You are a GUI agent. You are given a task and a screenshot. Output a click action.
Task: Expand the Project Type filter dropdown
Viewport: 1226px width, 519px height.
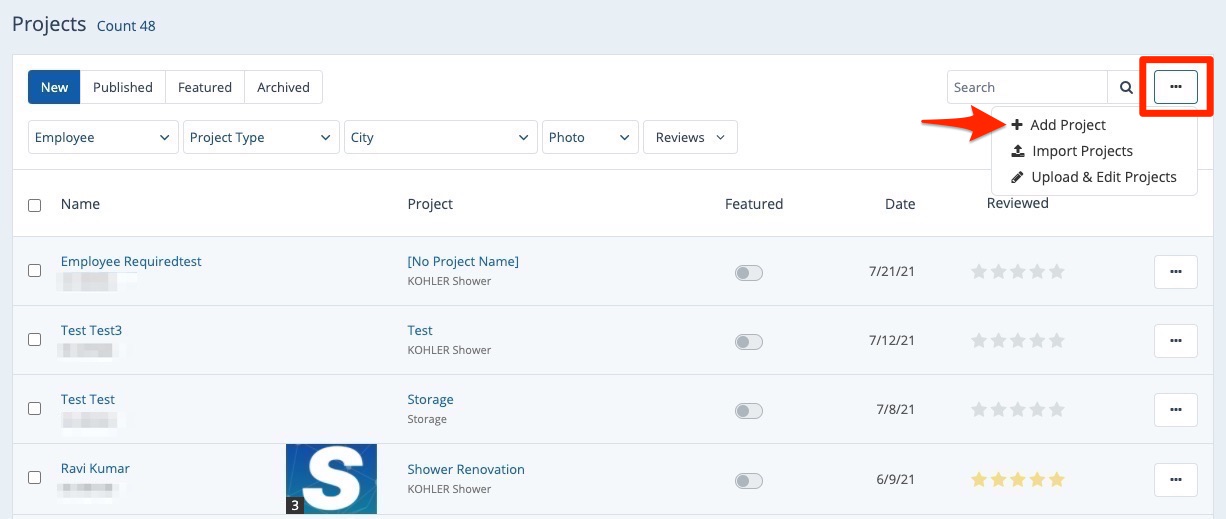pyautogui.click(x=260, y=138)
